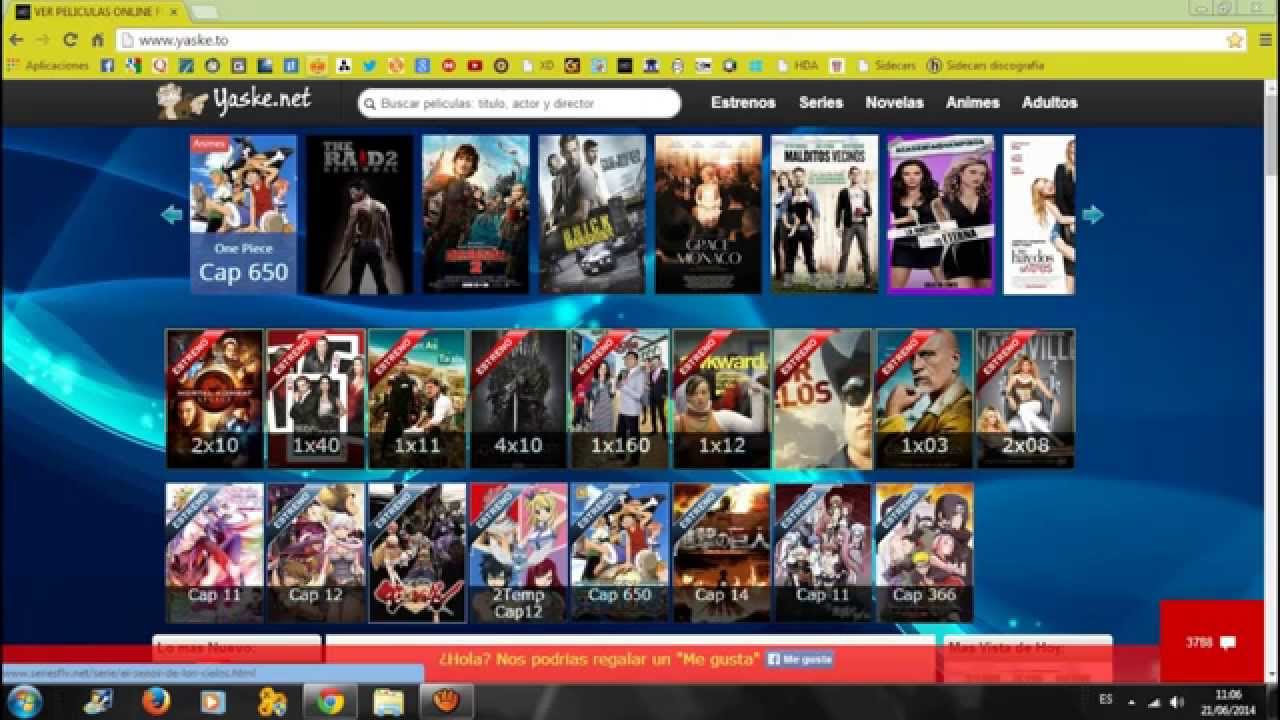The width and height of the screenshot is (1280, 720).
Task: Open the Estrenos menu
Action: coord(743,102)
